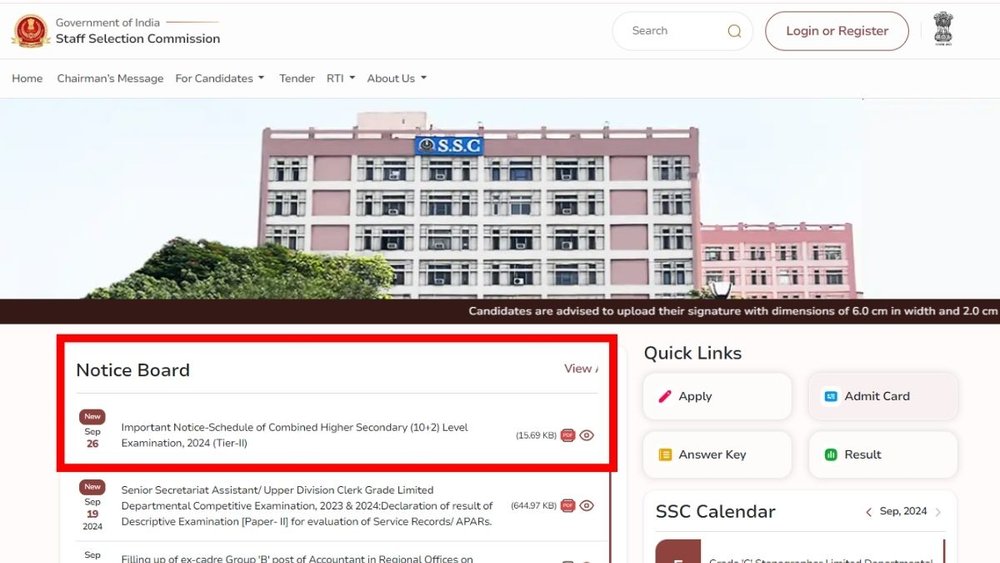This screenshot has height=563, width=1000.
Task: Expand the For Candidates dropdown menu
Action: click(x=219, y=78)
